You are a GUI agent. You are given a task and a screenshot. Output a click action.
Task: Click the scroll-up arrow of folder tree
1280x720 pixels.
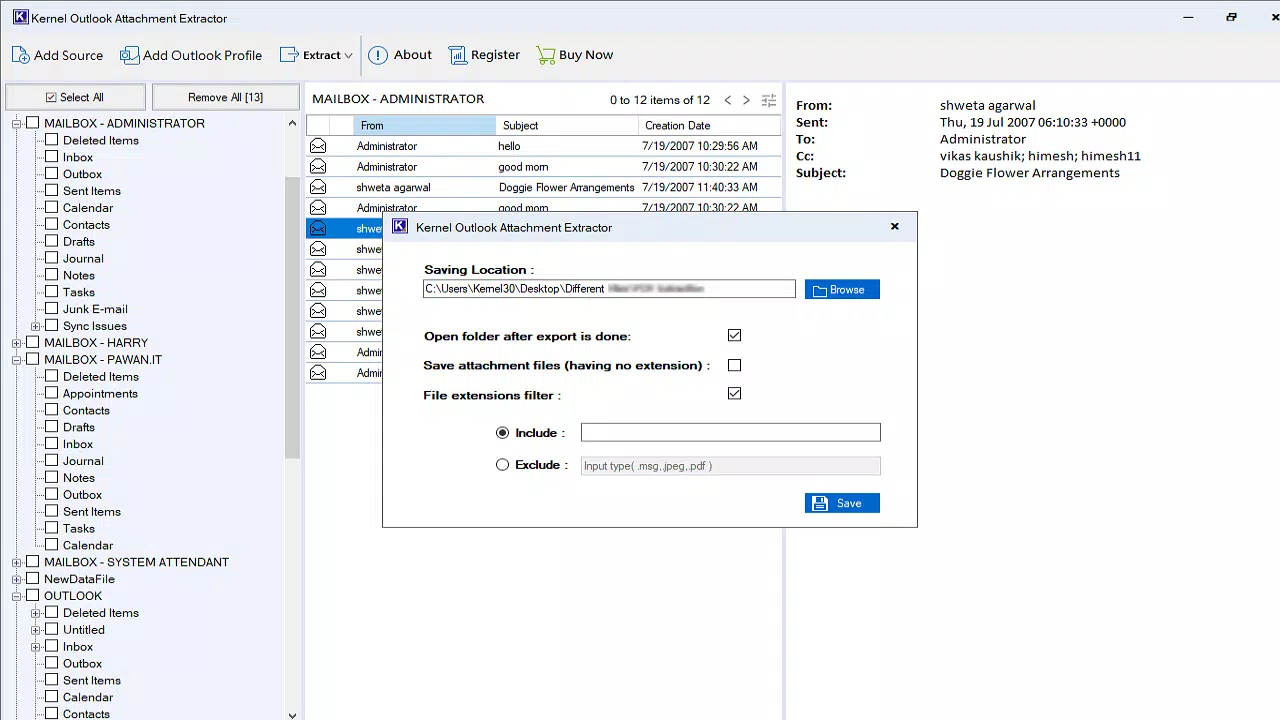tap(292, 123)
